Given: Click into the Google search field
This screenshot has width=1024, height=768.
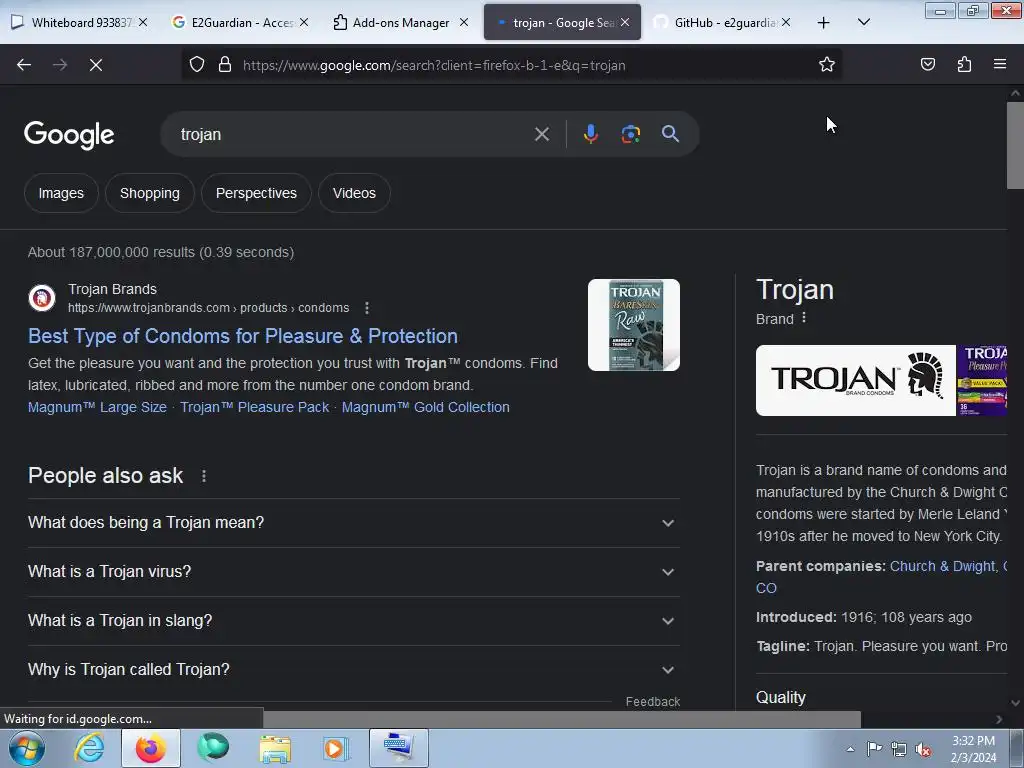Looking at the screenshot, I should (353, 135).
